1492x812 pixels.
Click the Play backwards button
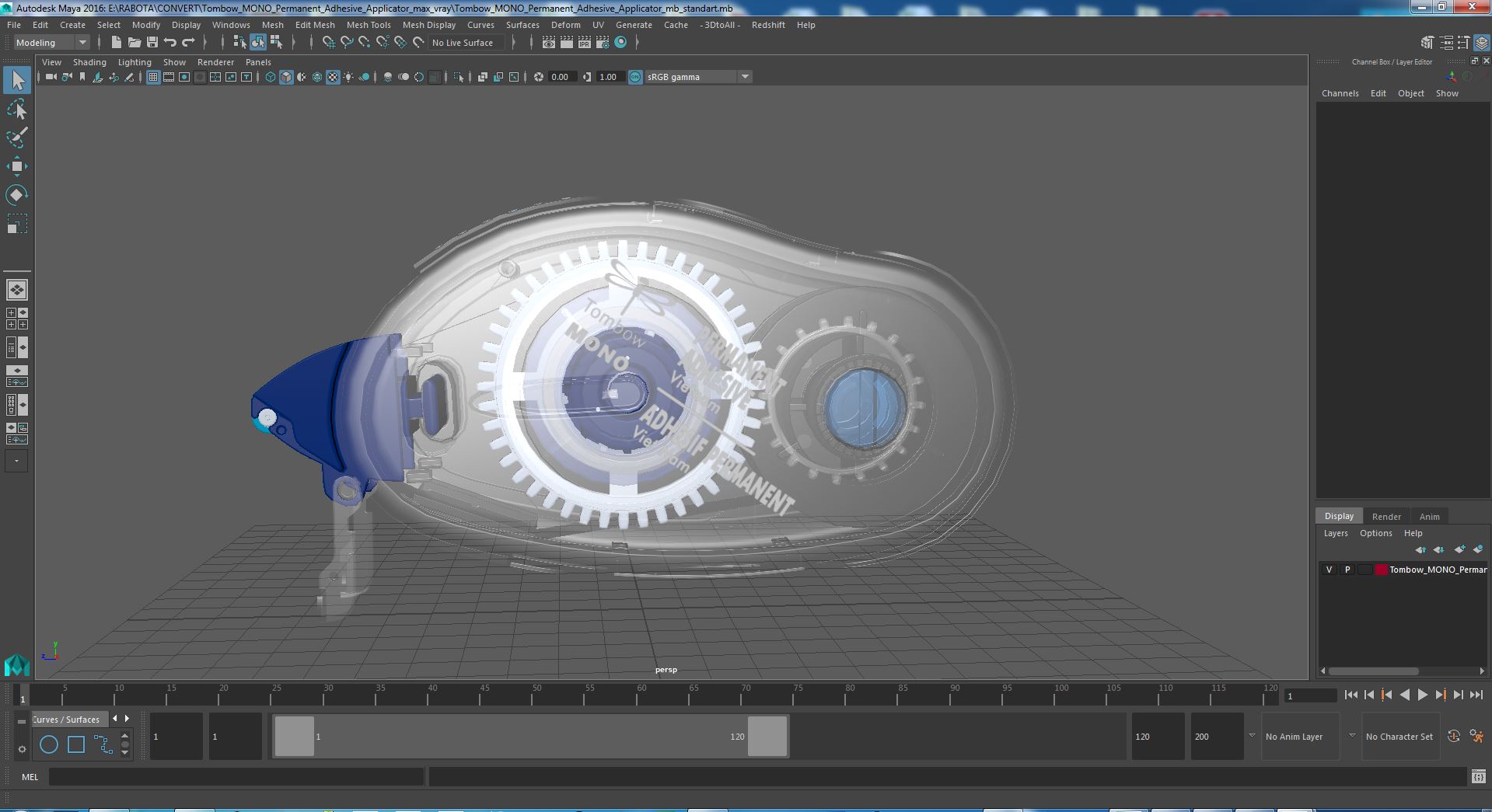pyautogui.click(x=1404, y=695)
